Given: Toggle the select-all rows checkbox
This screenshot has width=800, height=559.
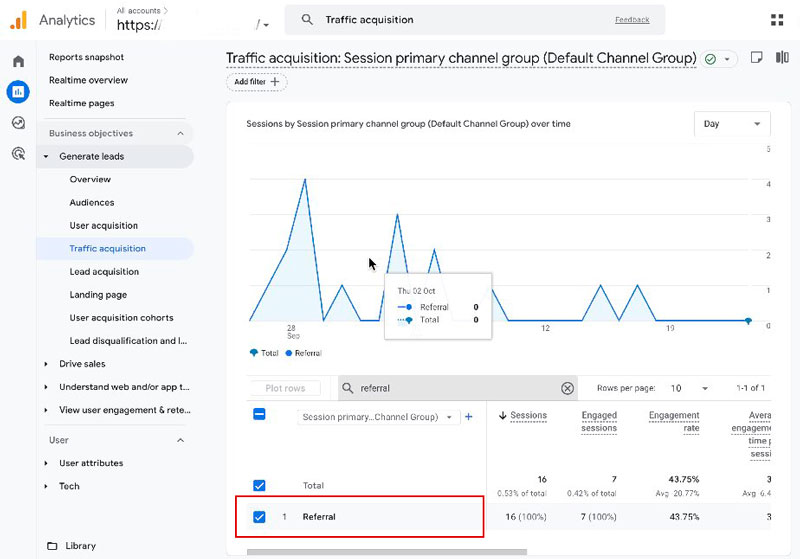Looking at the screenshot, I should point(259,414).
